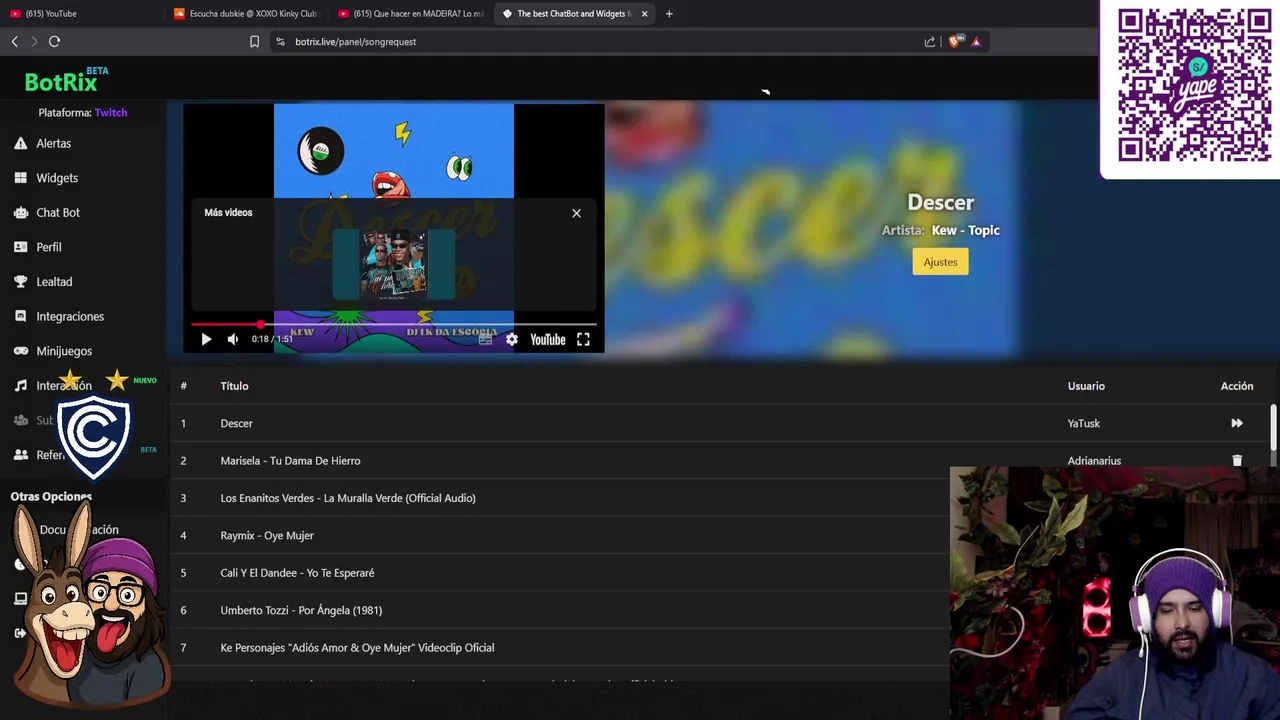Click the Usuario column header

click(1086, 386)
